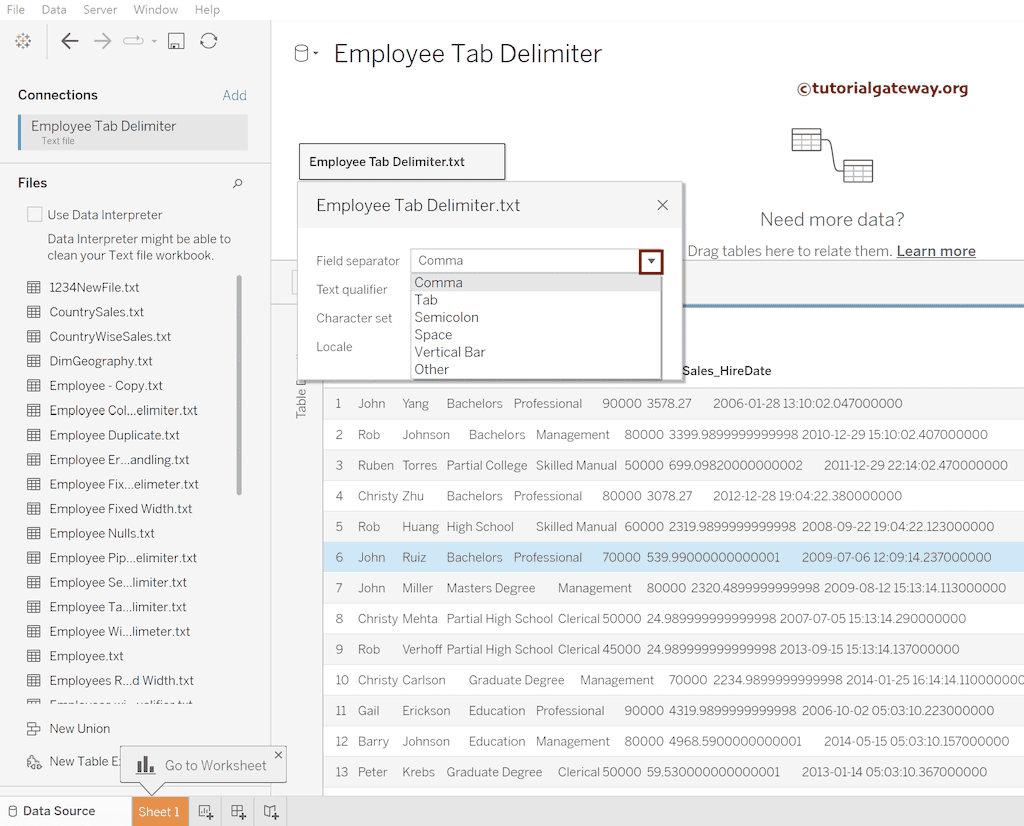Select Semicolon as the field separator
The height and width of the screenshot is (826, 1024).
pyautogui.click(x=446, y=317)
